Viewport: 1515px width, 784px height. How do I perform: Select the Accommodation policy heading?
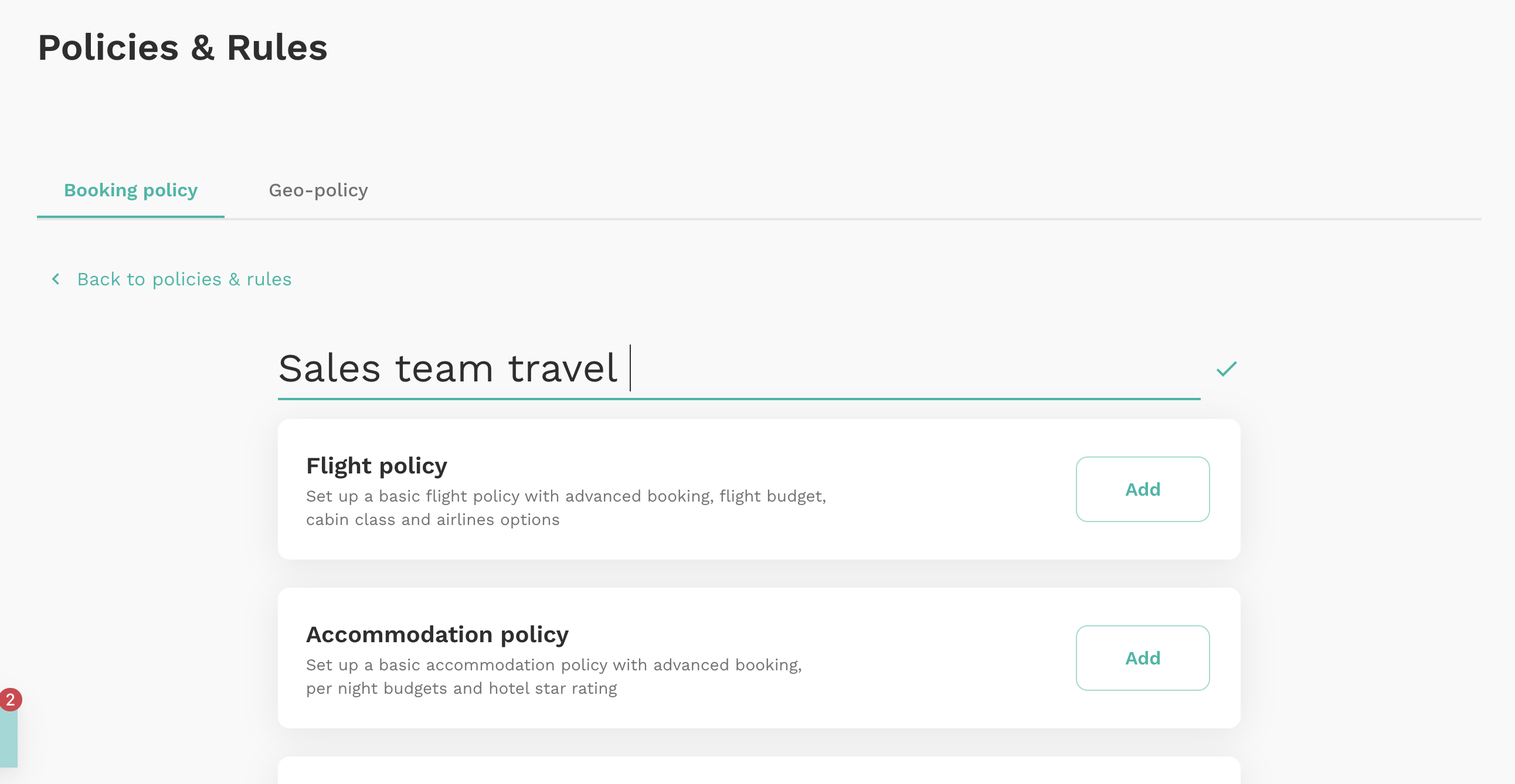(437, 635)
